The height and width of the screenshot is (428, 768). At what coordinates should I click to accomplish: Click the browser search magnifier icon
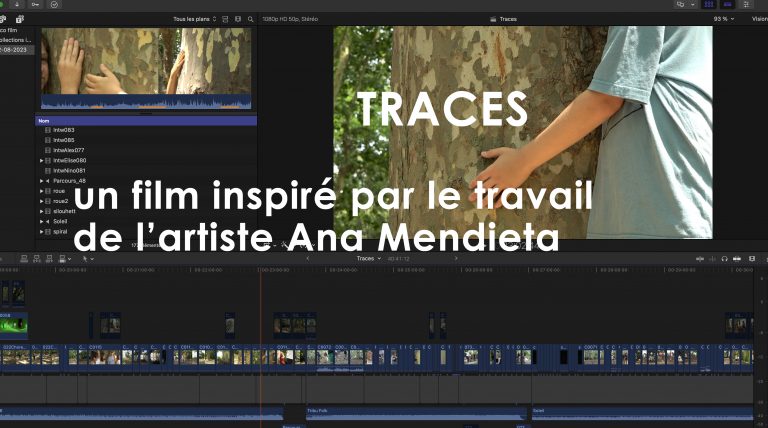coord(250,19)
